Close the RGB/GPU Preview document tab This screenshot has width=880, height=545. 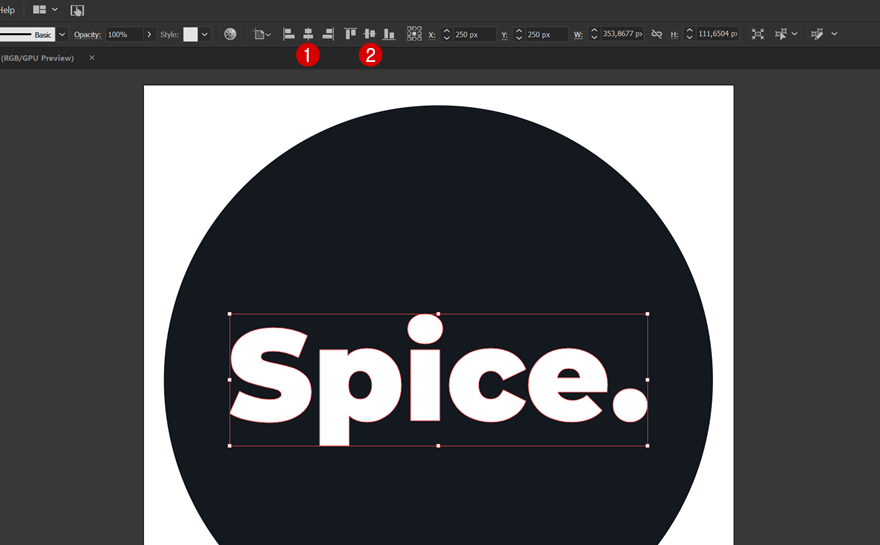92,57
